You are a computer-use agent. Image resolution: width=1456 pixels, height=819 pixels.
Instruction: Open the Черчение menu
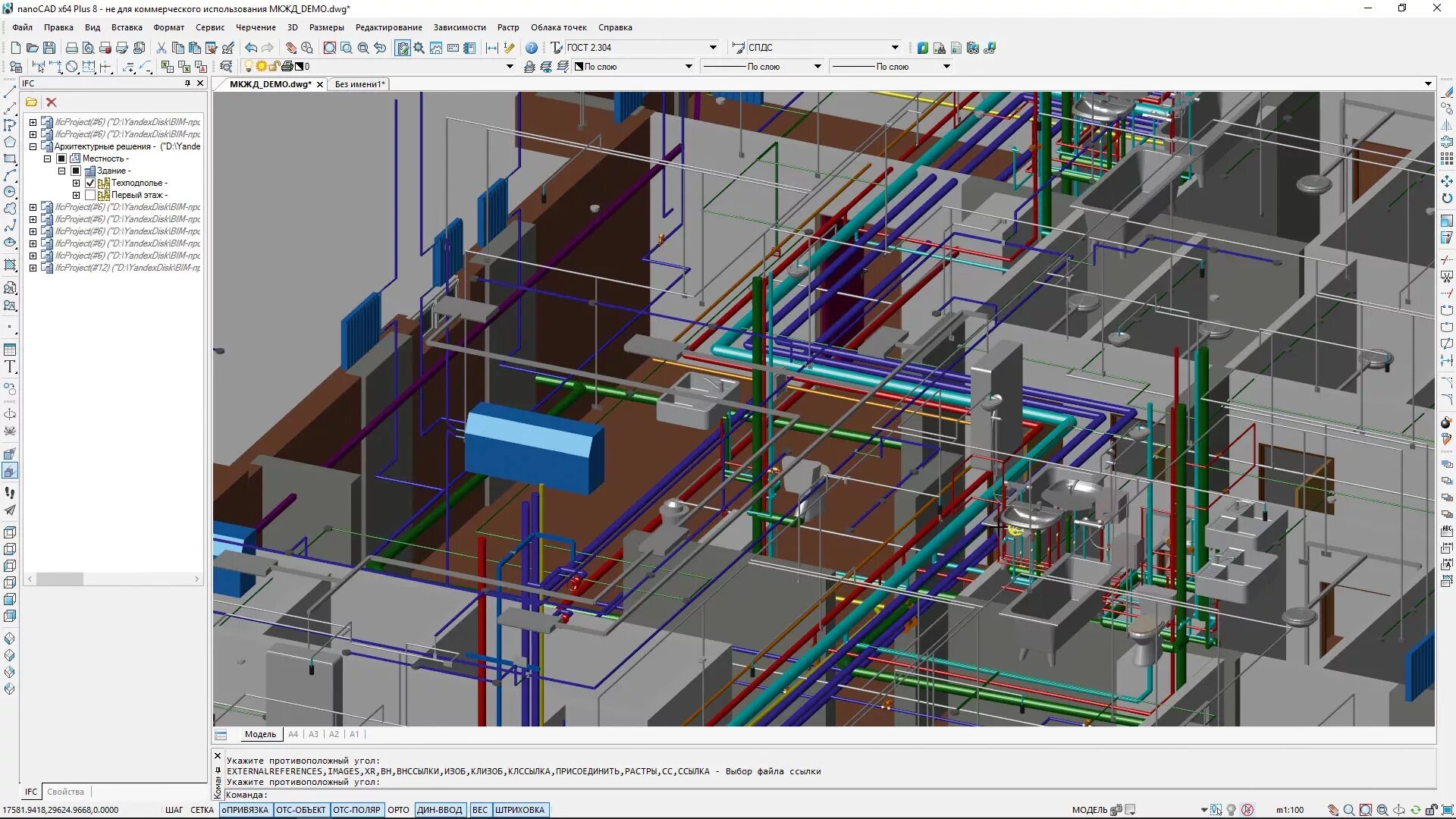(256, 27)
